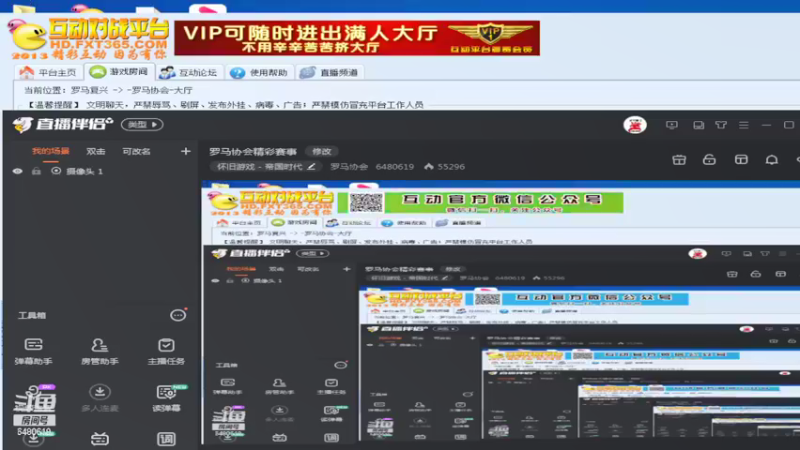The width and height of the screenshot is (800, 450).
Task: Click the padlock icon above the preview
Action: (709, 160)
